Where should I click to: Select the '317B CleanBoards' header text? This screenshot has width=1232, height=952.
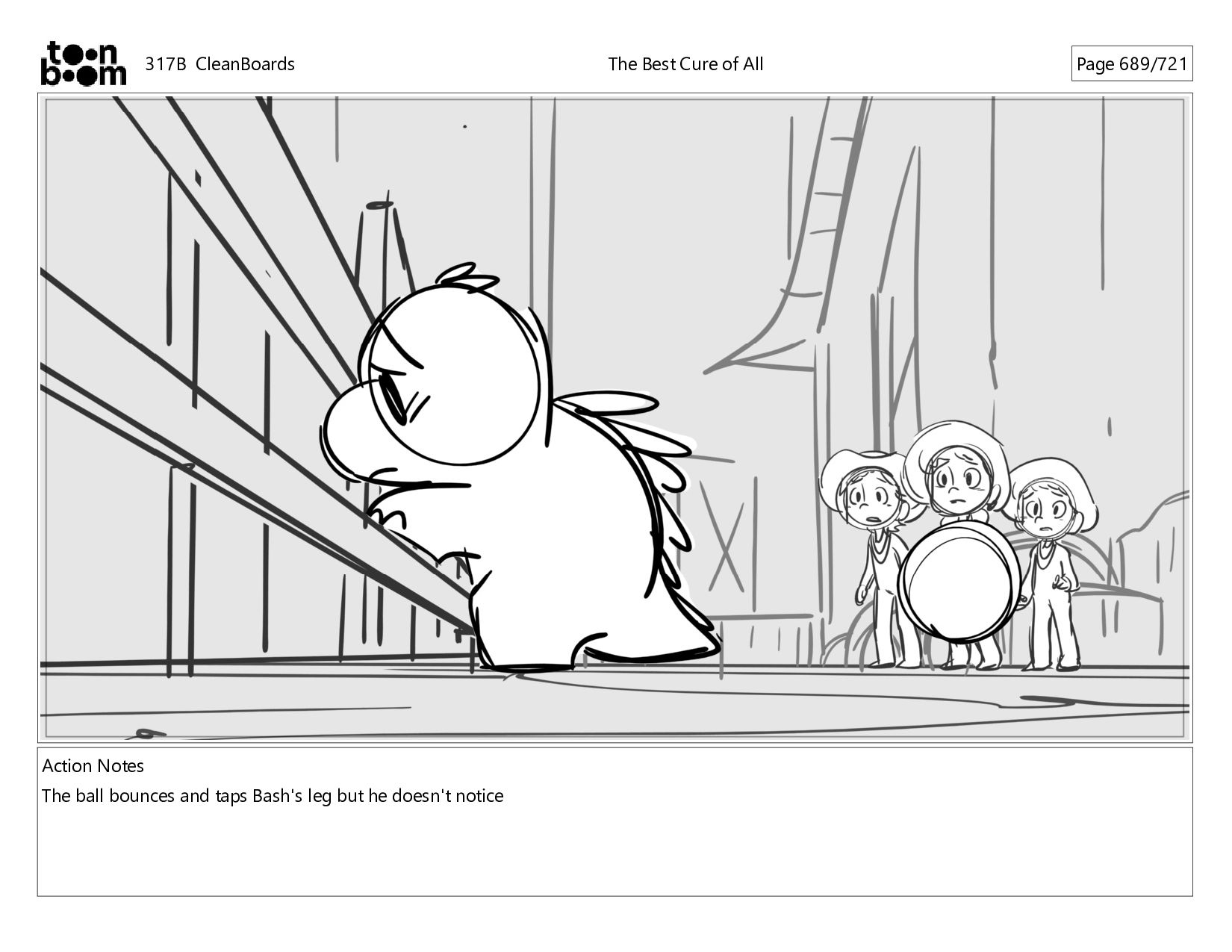[x=220, y=64]
